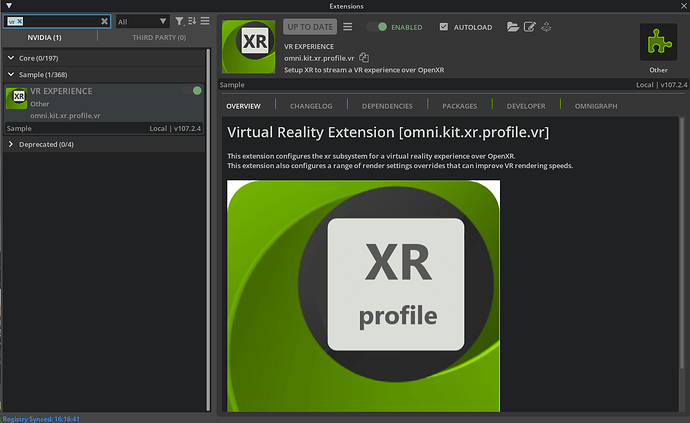690x423 pixels.
Task: Open the DEPENDENCIES tab
Action: [x=387, y=106]
